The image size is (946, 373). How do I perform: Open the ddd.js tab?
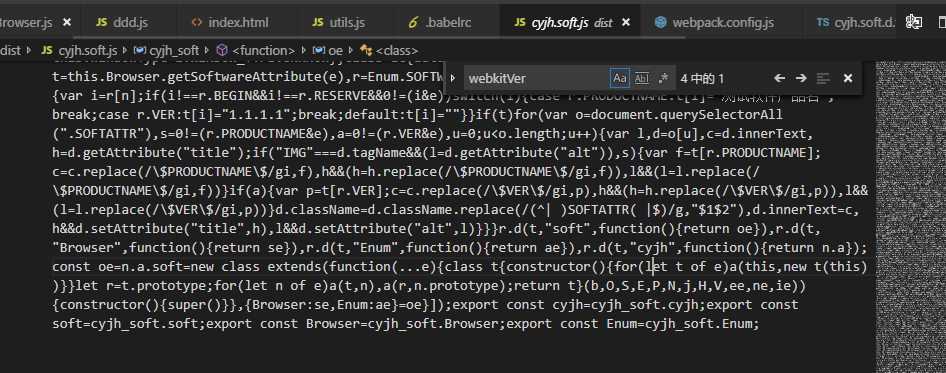point(128,23)
